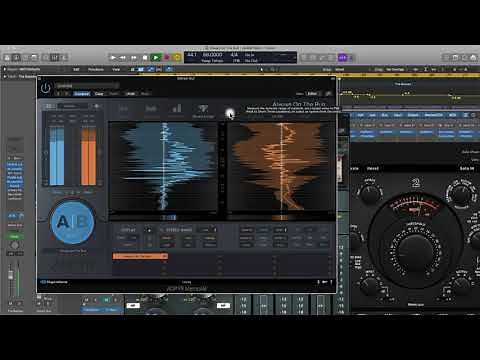Click the Stop button in transport
The image size is (480, 360).
pyautogui.click(x=145, y=58)
